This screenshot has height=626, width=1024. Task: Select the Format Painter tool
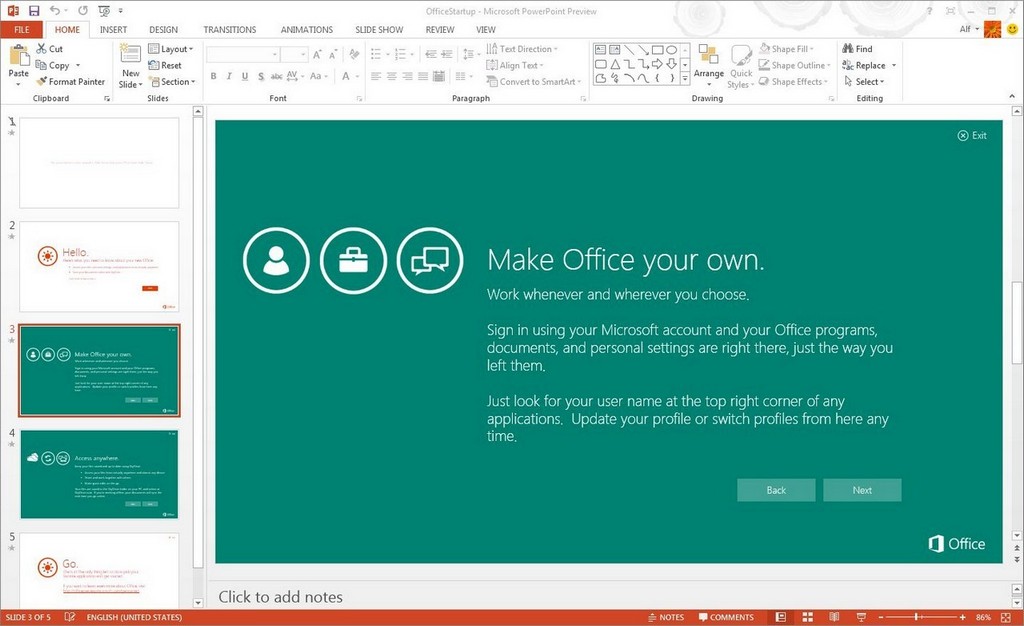coord(70,82)
